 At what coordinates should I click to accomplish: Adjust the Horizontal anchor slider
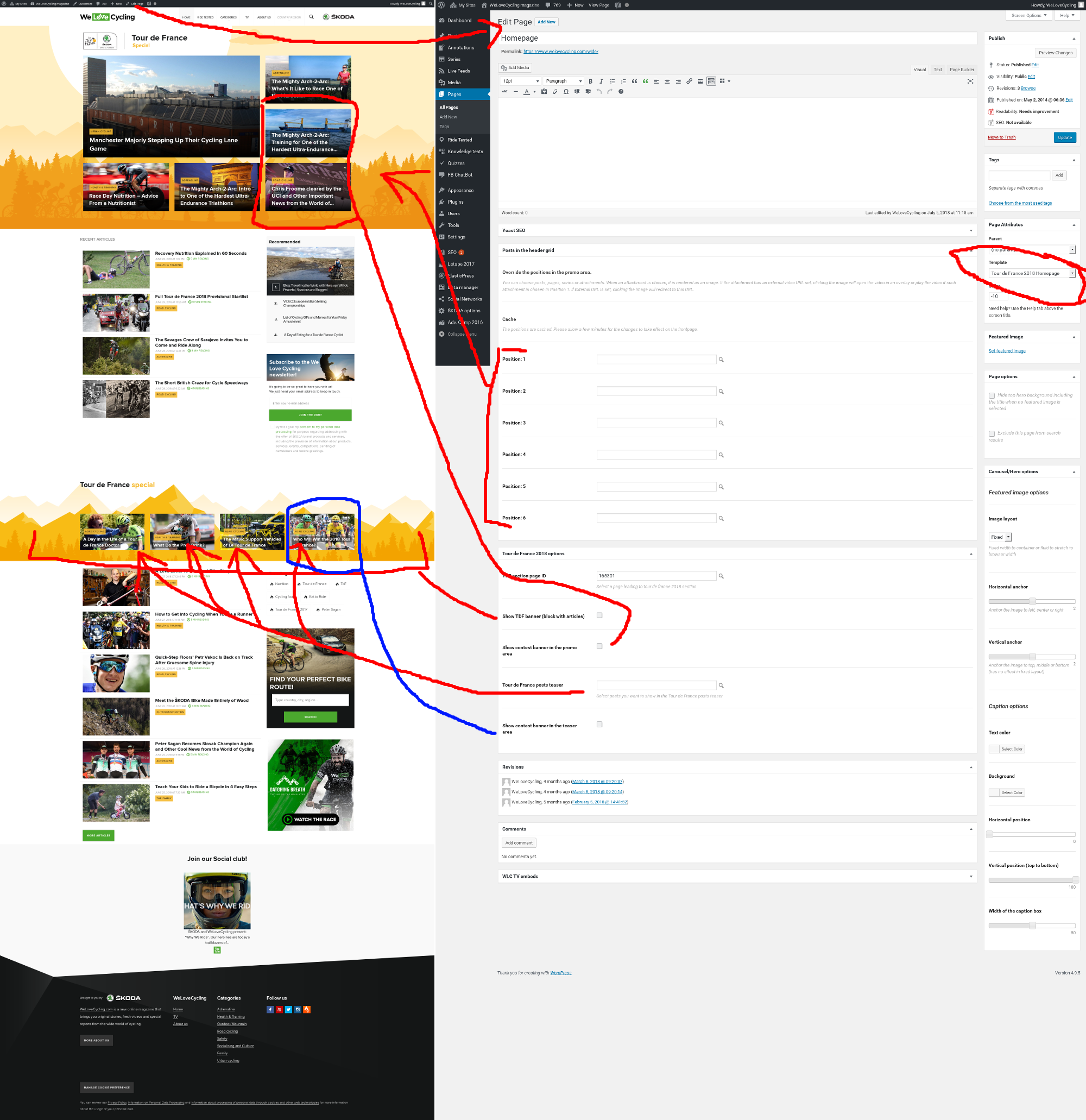point(1032,601)
